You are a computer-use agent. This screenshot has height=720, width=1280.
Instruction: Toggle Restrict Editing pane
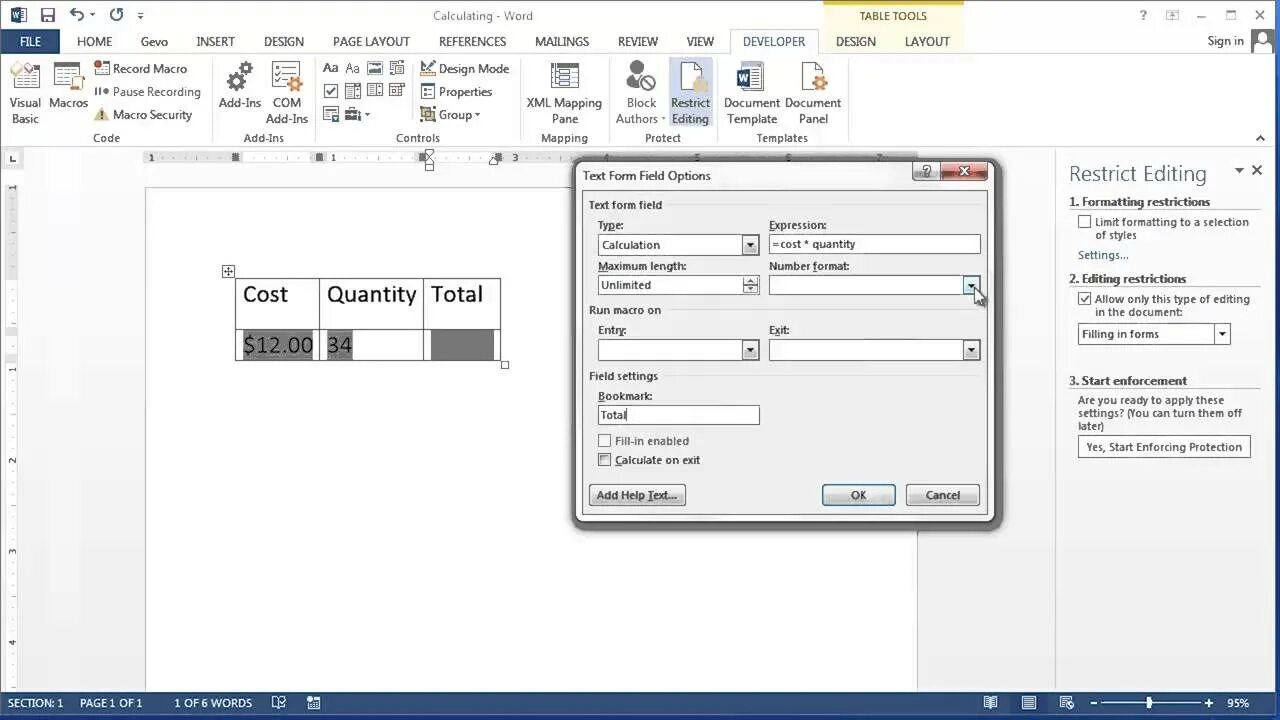click(690, 93)
